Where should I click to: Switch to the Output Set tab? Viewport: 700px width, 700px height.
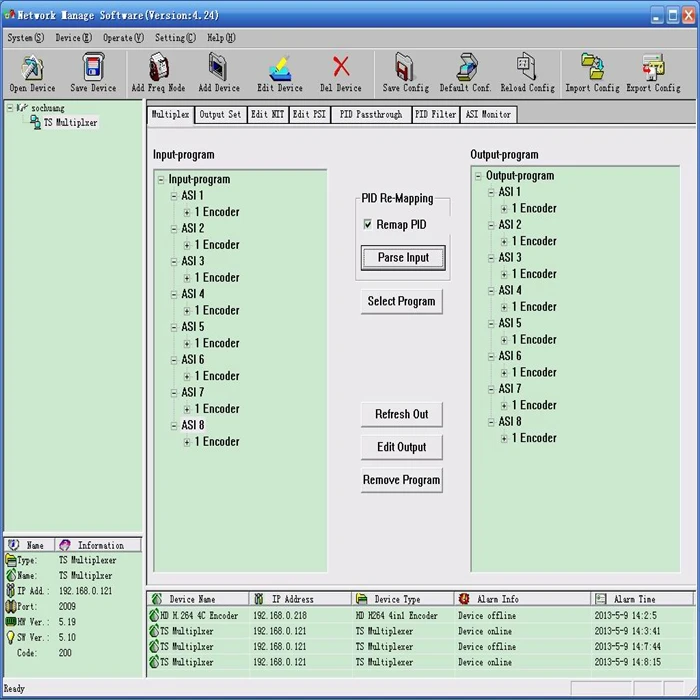coord(220,115)
